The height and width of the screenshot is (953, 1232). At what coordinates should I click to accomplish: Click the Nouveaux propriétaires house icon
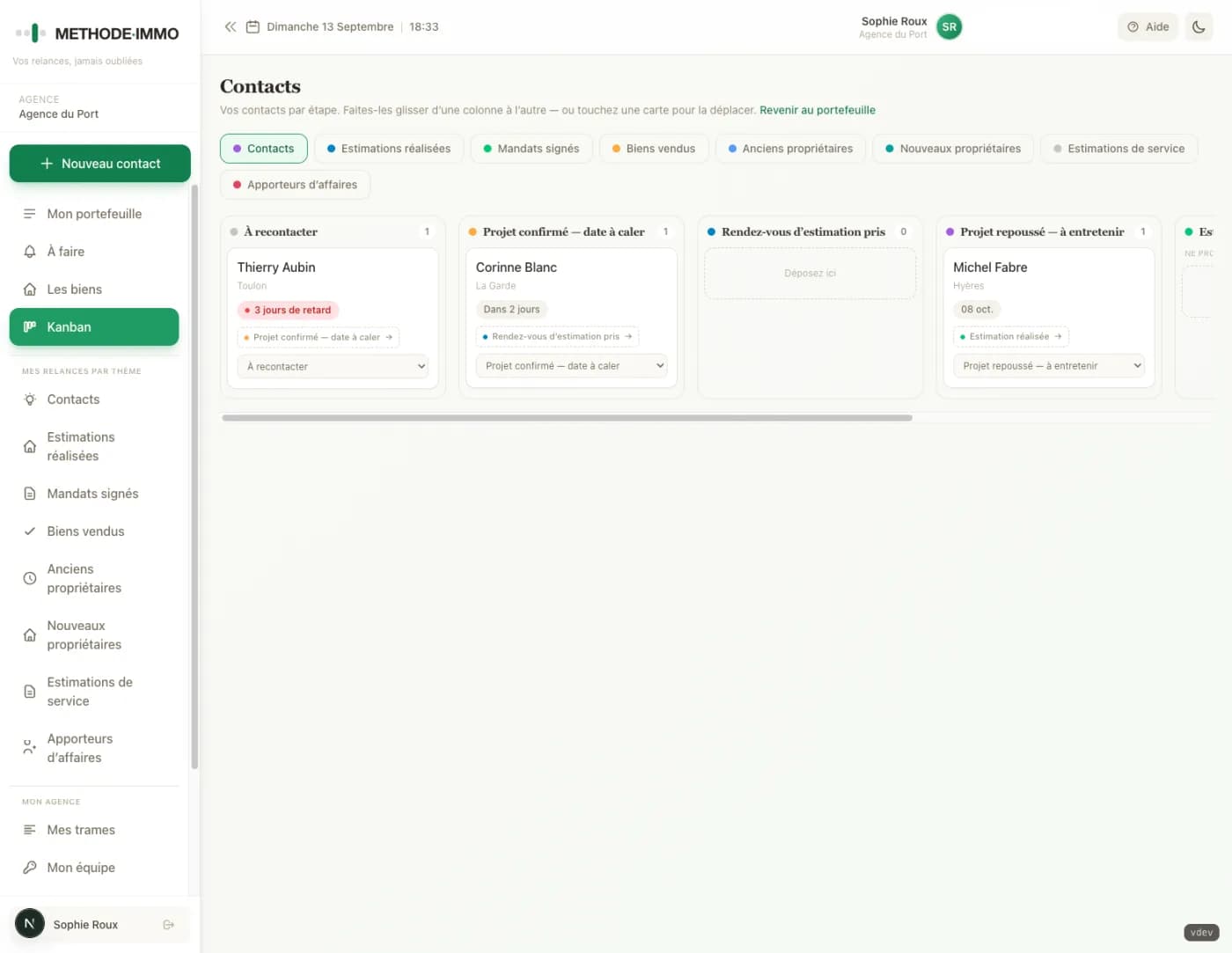(30, 635)
